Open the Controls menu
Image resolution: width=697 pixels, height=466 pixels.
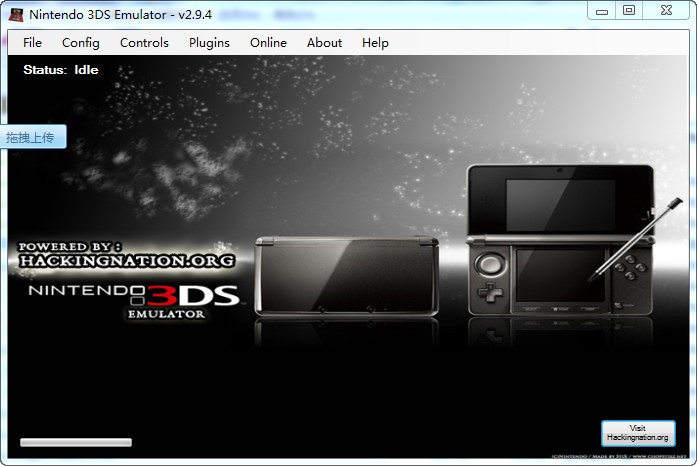[144, 43]
